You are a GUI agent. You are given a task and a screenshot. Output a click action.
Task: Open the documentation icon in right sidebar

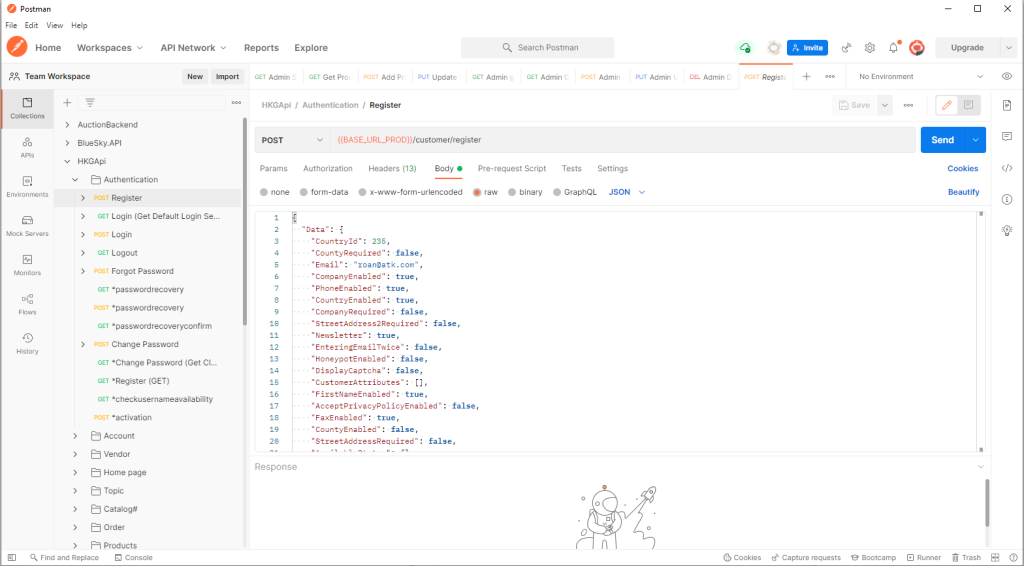click(1007, 105)
